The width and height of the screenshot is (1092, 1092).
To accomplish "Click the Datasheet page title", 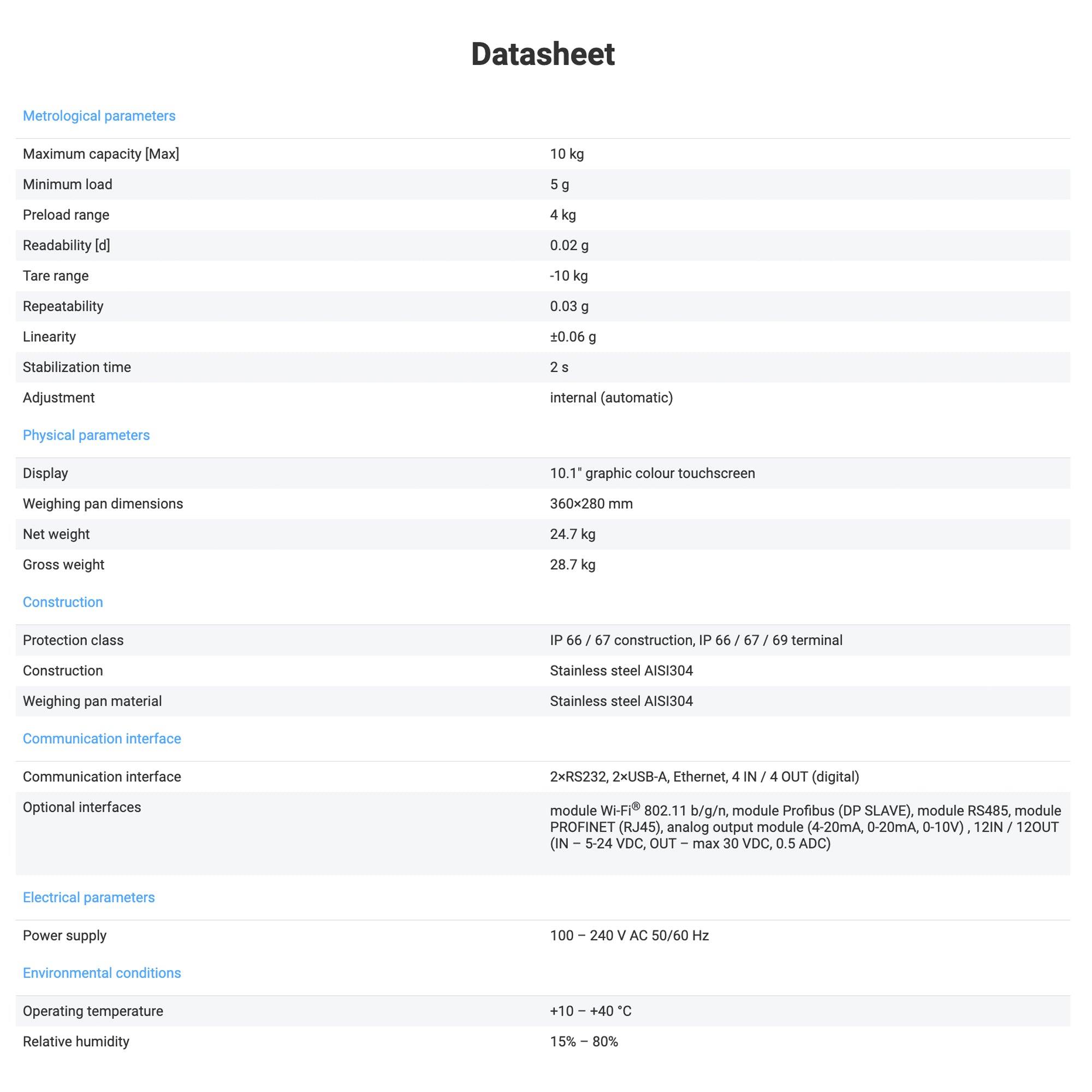I will pyautogui.click(x=543, y=54).
